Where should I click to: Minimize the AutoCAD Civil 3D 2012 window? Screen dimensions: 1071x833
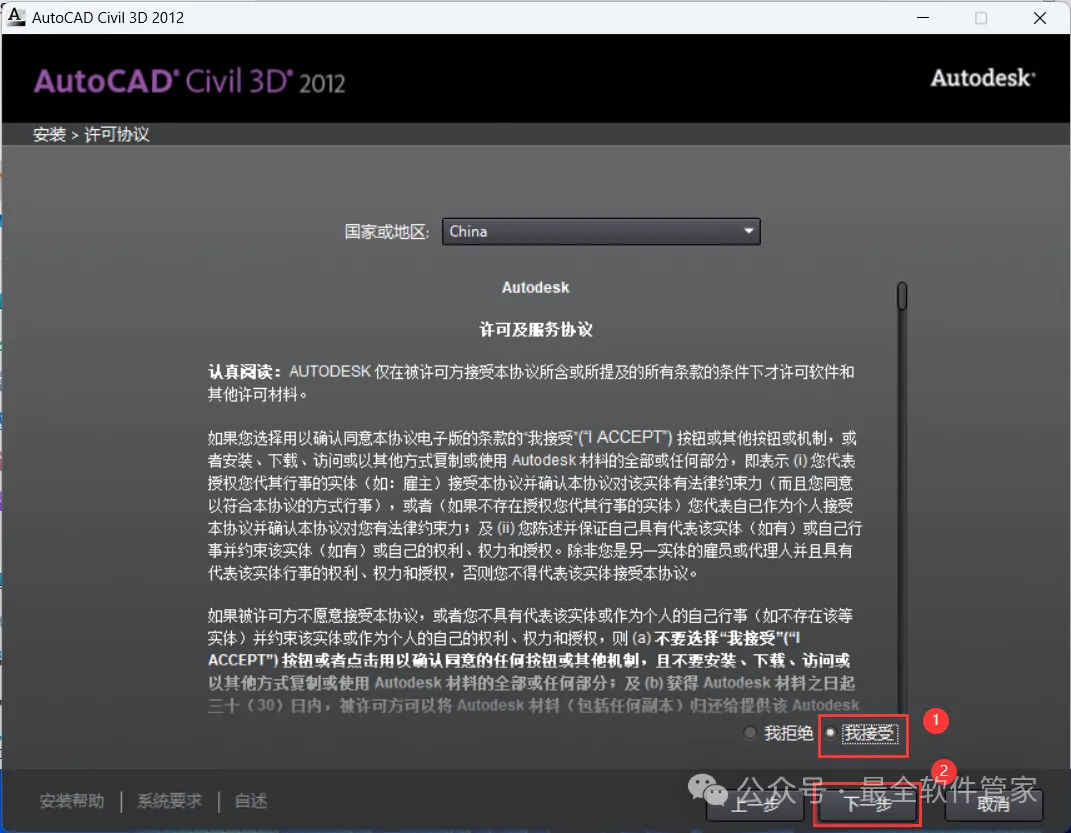tap(923, 18)
